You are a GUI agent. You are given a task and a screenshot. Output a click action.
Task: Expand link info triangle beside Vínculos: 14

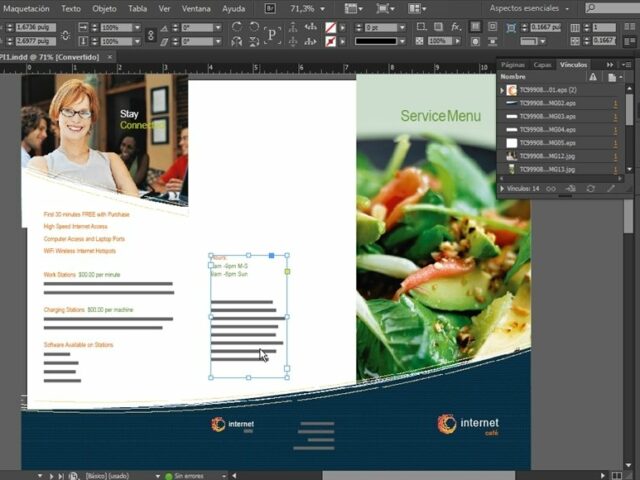tap(502, 188)
